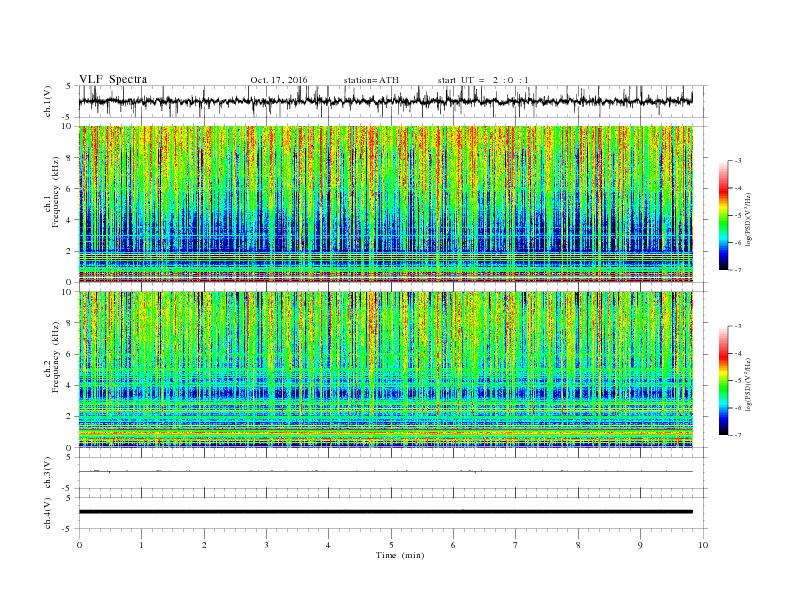Click the thin ch.3 voltage trace line

(x=385, y=472)
